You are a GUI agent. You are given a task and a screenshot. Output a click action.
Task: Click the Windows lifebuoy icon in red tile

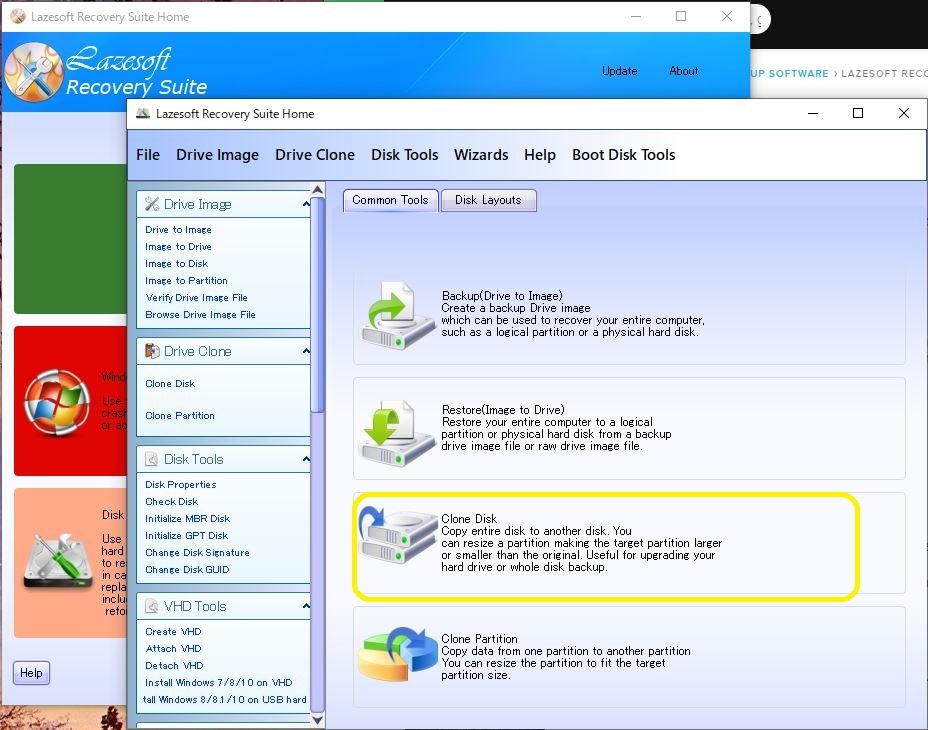pos(57,403)
